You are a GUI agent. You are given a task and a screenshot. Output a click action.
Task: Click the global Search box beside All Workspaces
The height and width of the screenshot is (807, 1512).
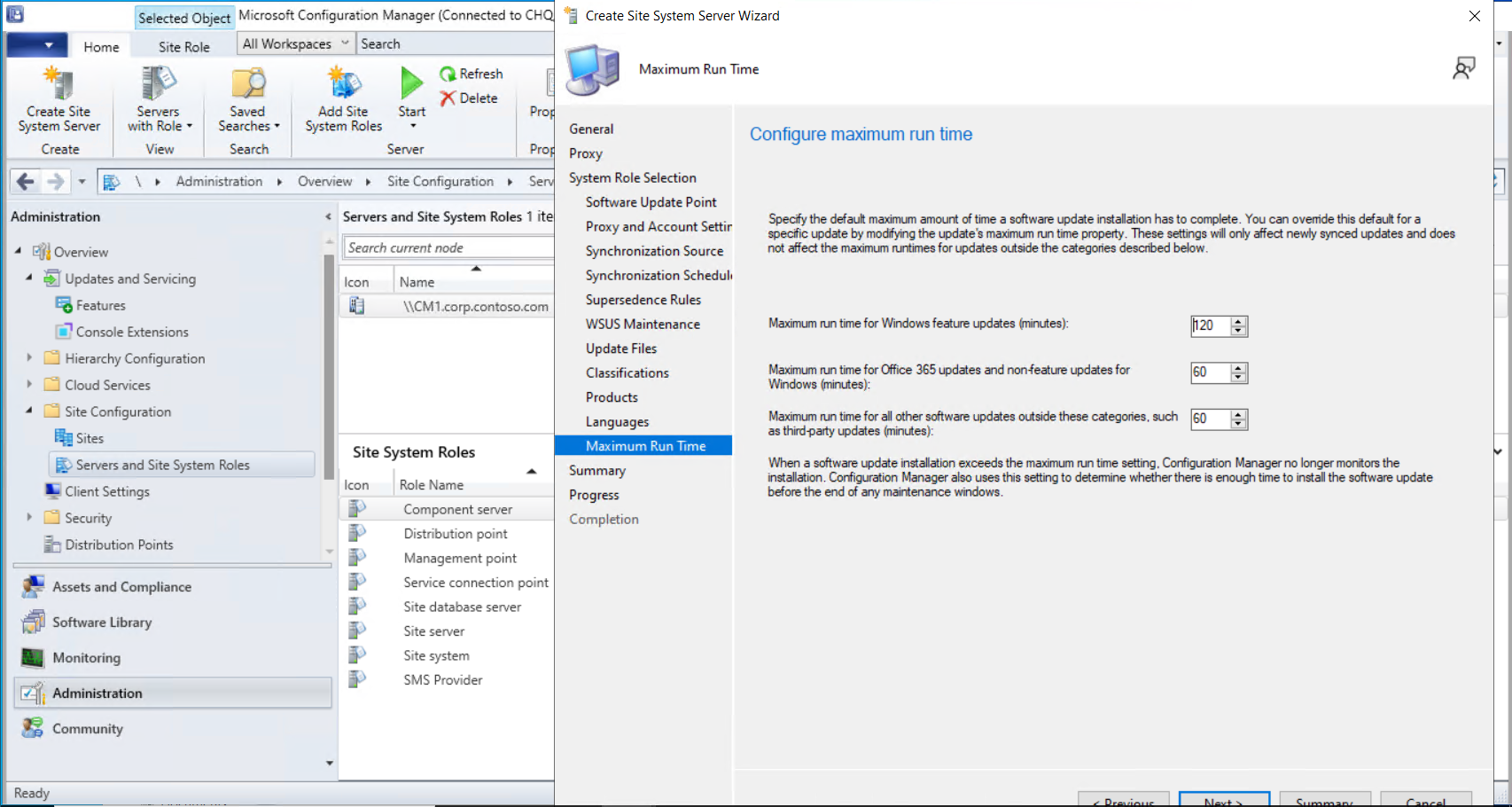(x=456, y=43)
